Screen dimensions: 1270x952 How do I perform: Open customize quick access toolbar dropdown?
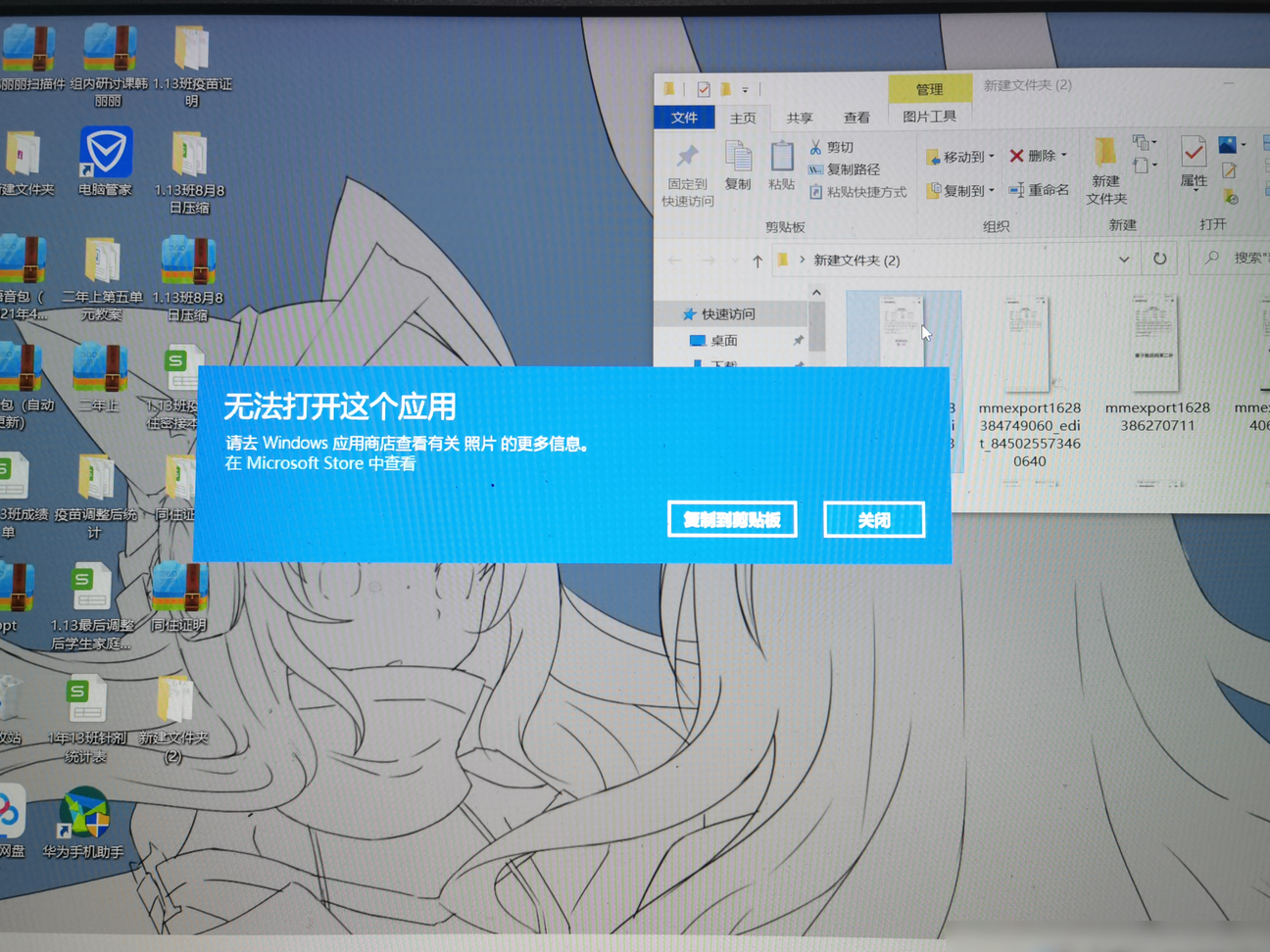(746, 90)
